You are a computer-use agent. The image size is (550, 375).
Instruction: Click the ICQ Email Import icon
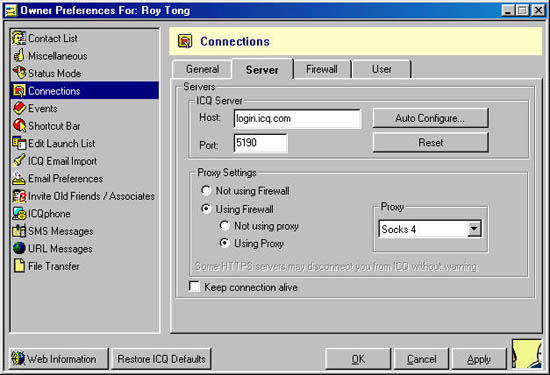(19, 161)
